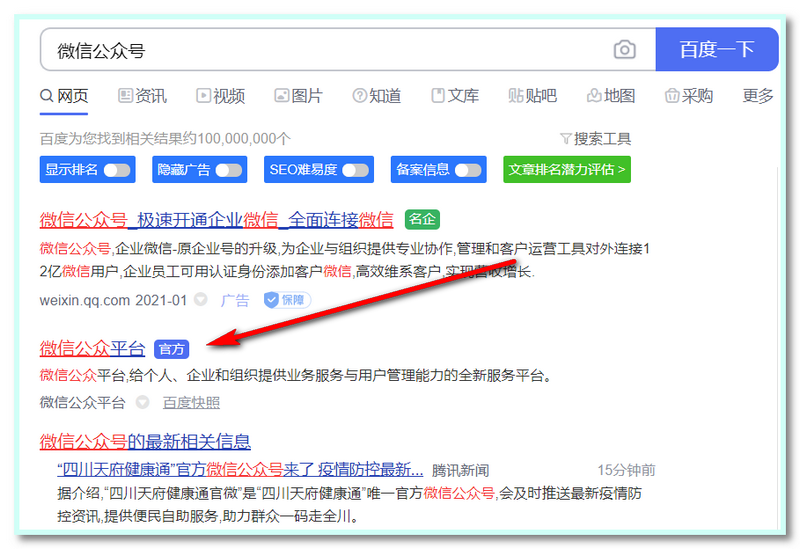The image size is (800, 549).
Task: Open the 更多 tab menu
Action: pyautogui.click(x=758, y=96)
